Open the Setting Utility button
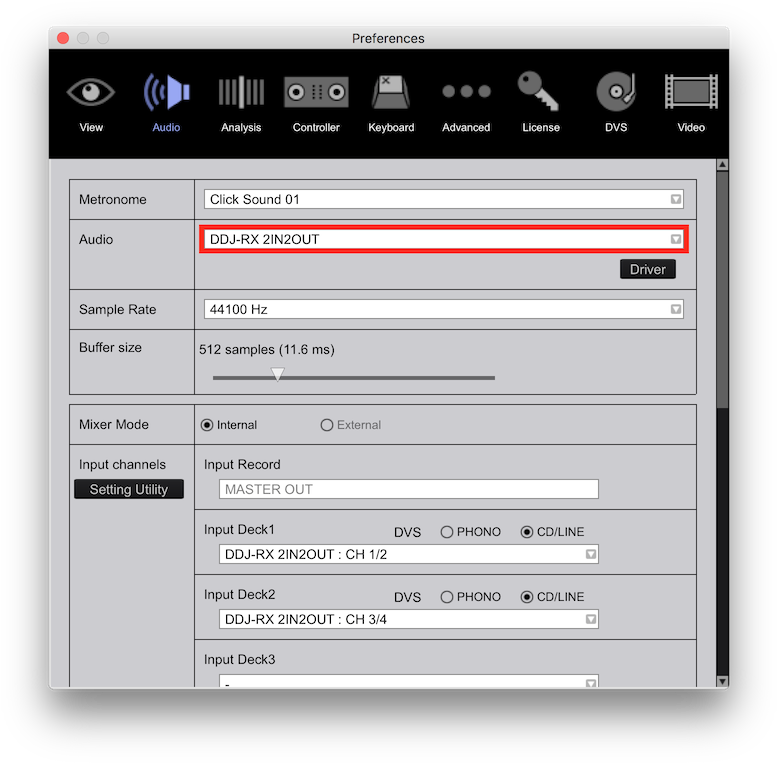 pos(129,489)
